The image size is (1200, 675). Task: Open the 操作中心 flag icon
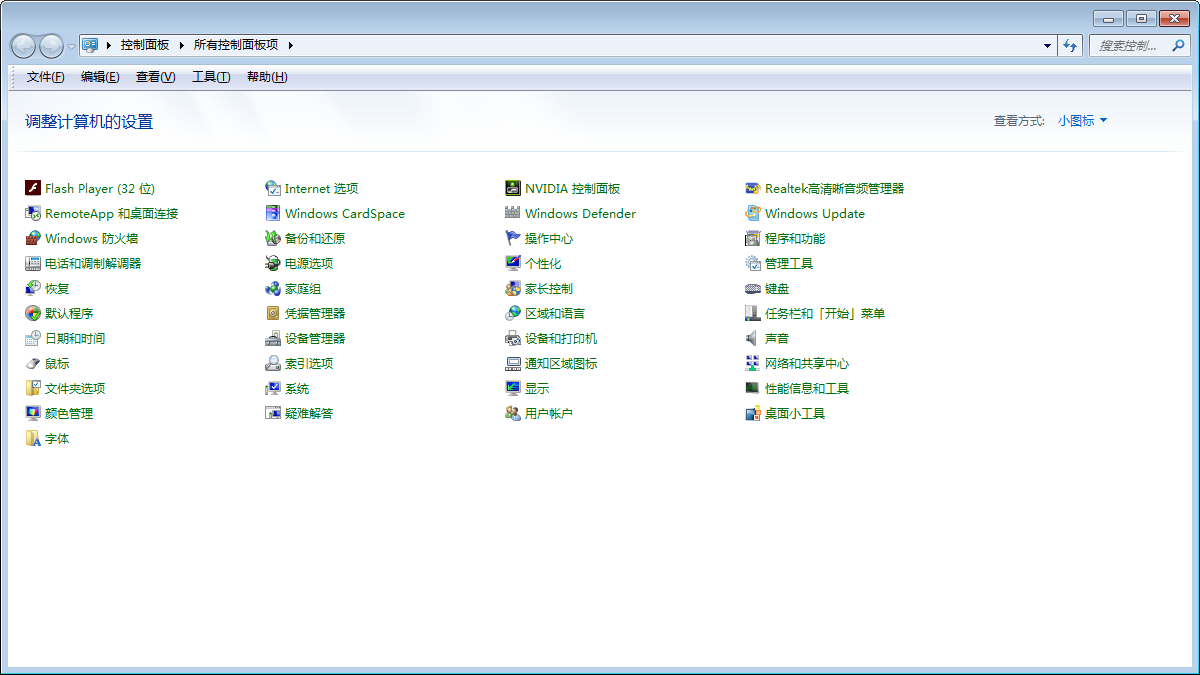pos(513,238)
